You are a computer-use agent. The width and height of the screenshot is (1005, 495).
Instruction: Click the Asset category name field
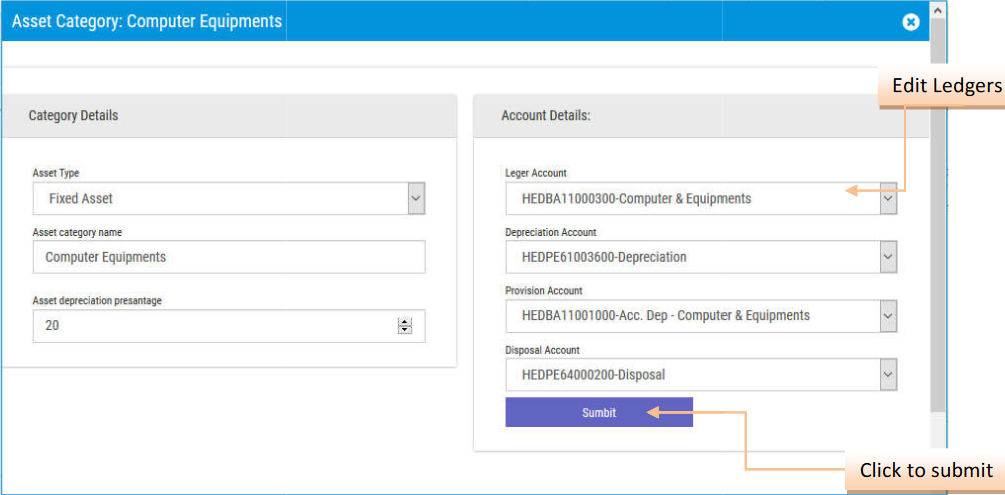click(x=229, y=257)
